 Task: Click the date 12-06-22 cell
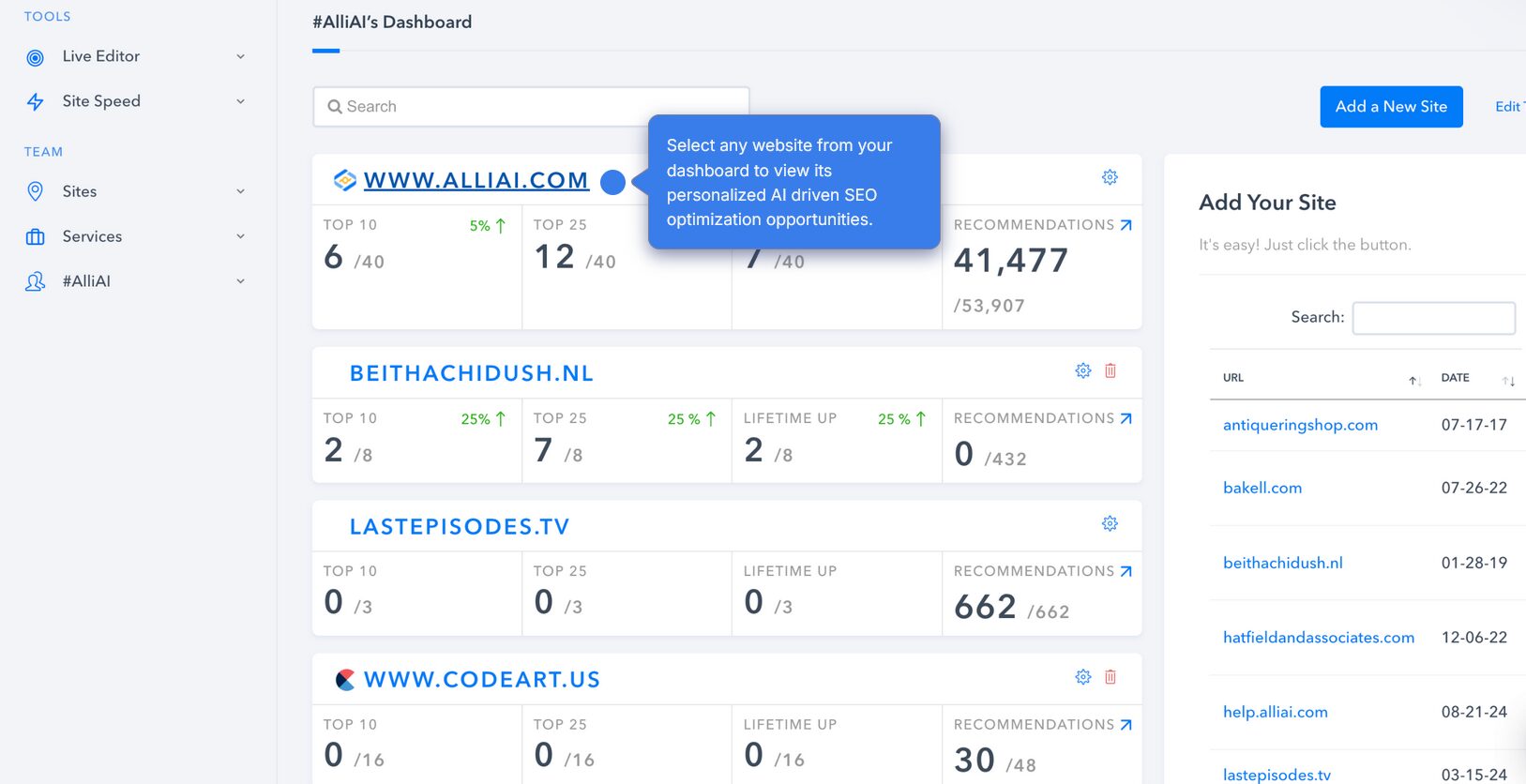tap(1474, 638)
